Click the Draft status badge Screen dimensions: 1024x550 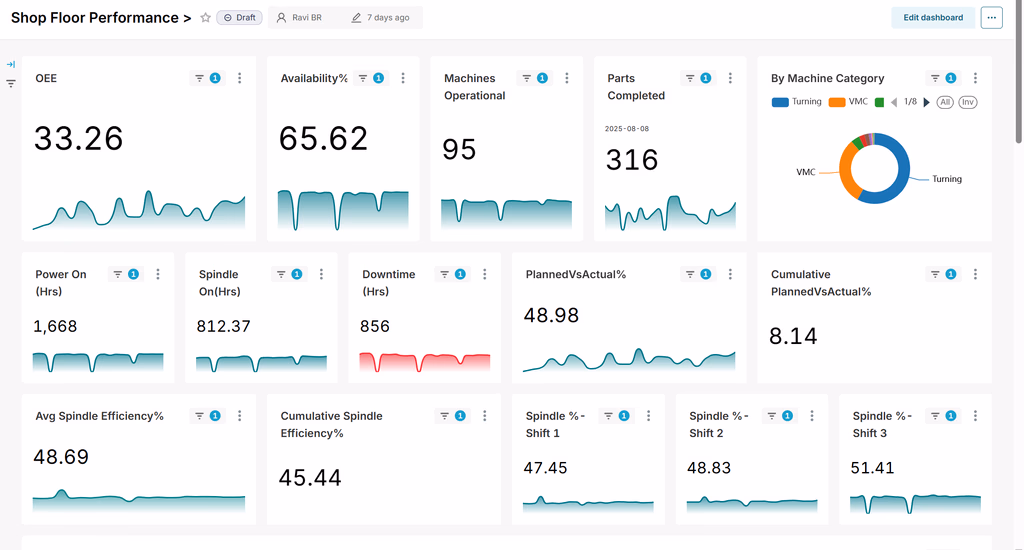pos(240,18)
